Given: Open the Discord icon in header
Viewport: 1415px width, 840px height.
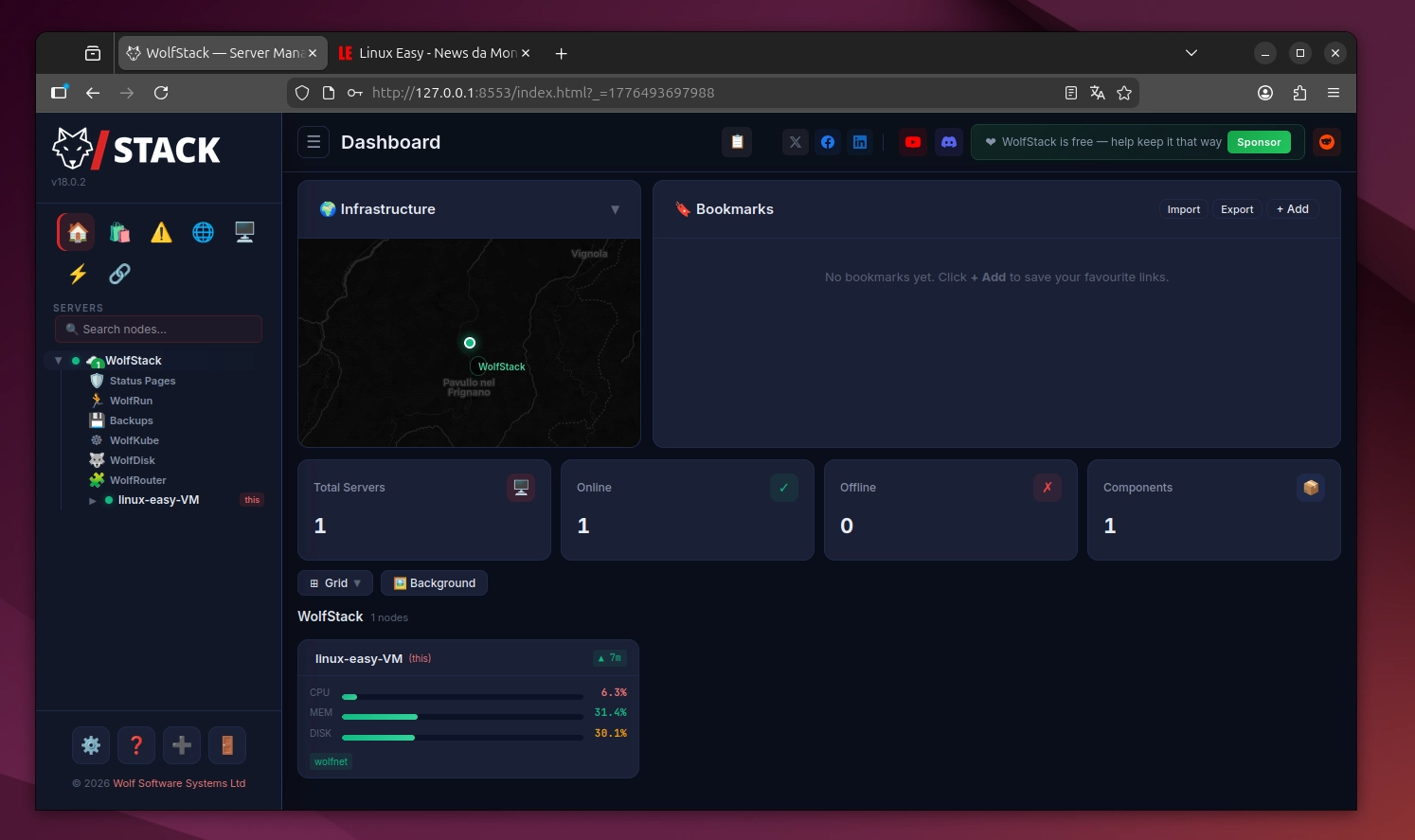Looking at the screenshot, I should tap(948, 142).
